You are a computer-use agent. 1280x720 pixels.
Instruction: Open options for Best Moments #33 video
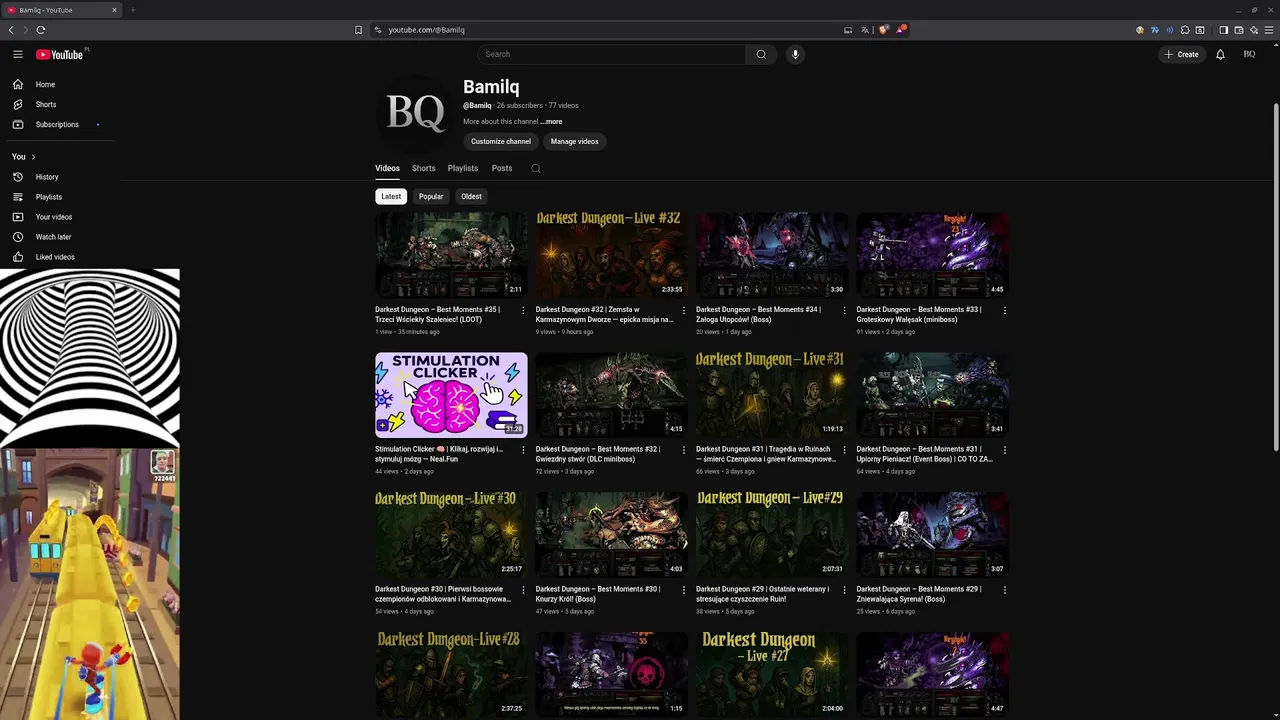(x=1005, y=310)
